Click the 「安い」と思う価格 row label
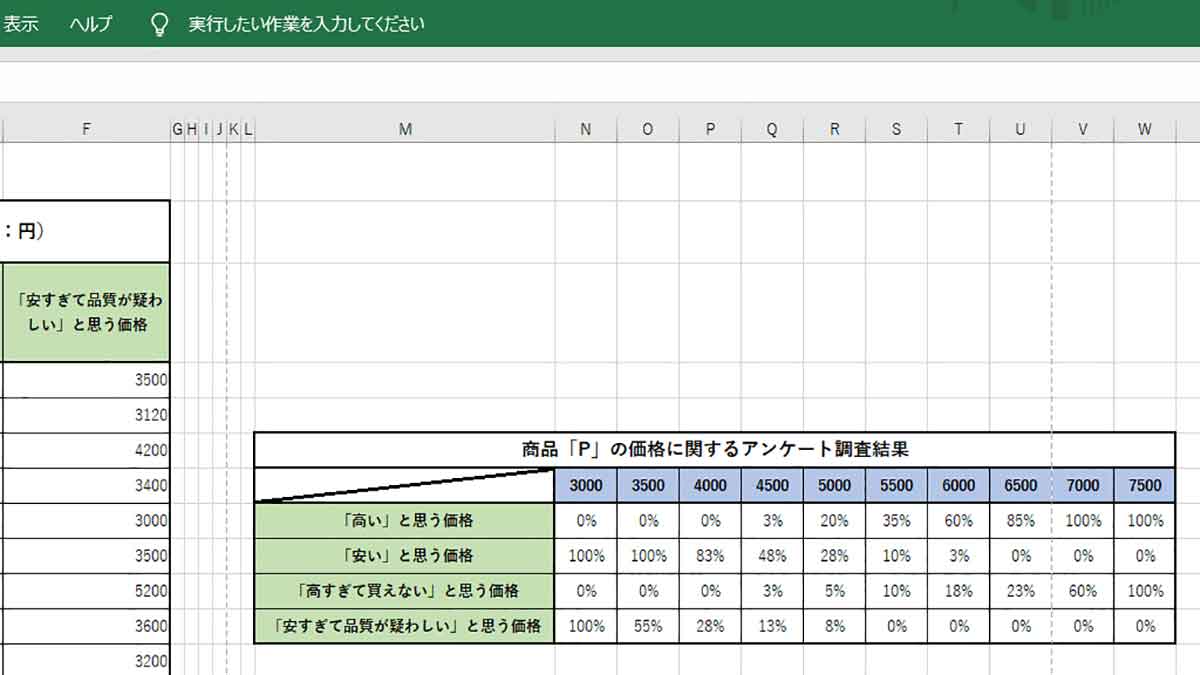1200x675 pixels. tap(405, 555)
